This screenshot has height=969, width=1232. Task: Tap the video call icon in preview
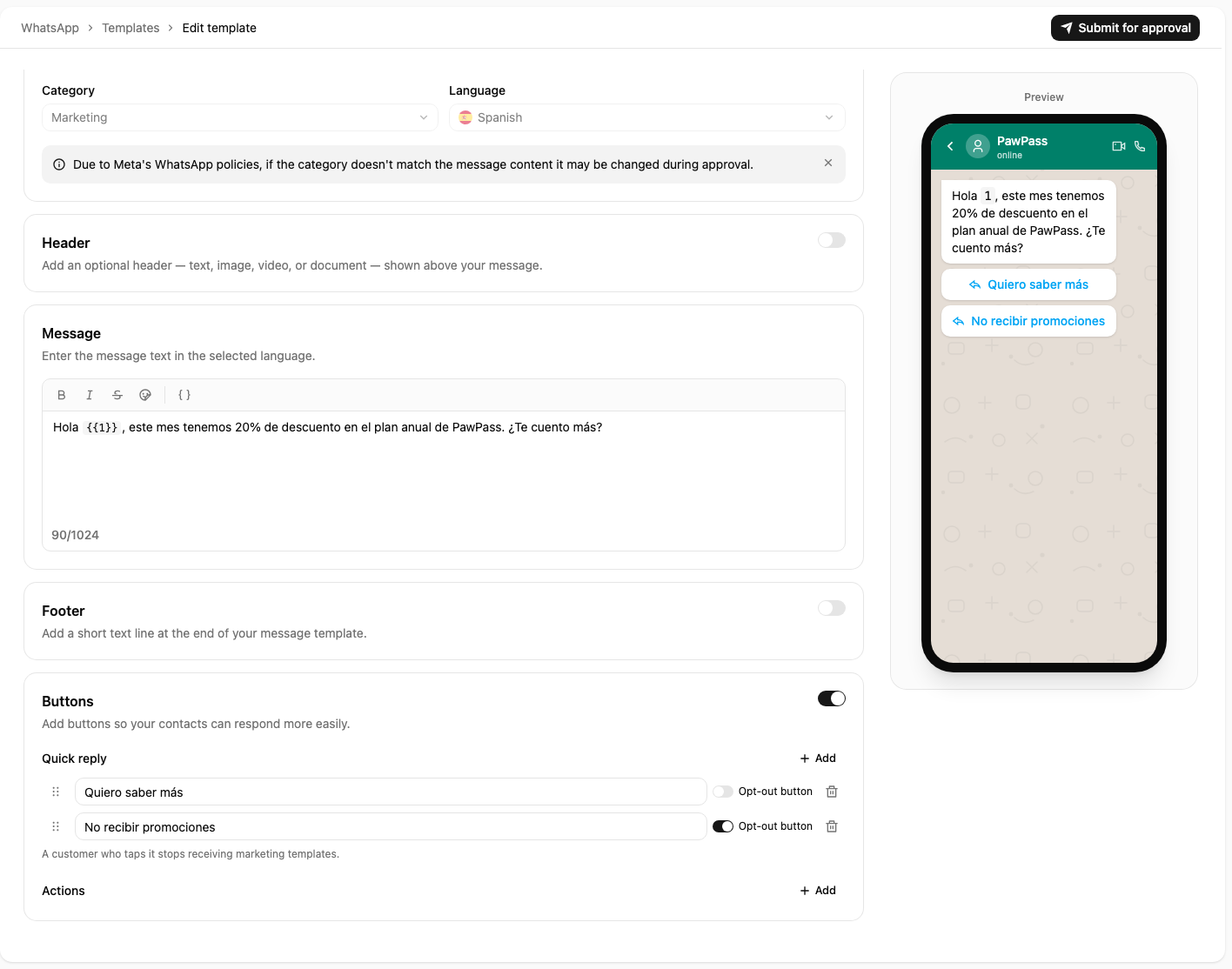click(1119, 146)
